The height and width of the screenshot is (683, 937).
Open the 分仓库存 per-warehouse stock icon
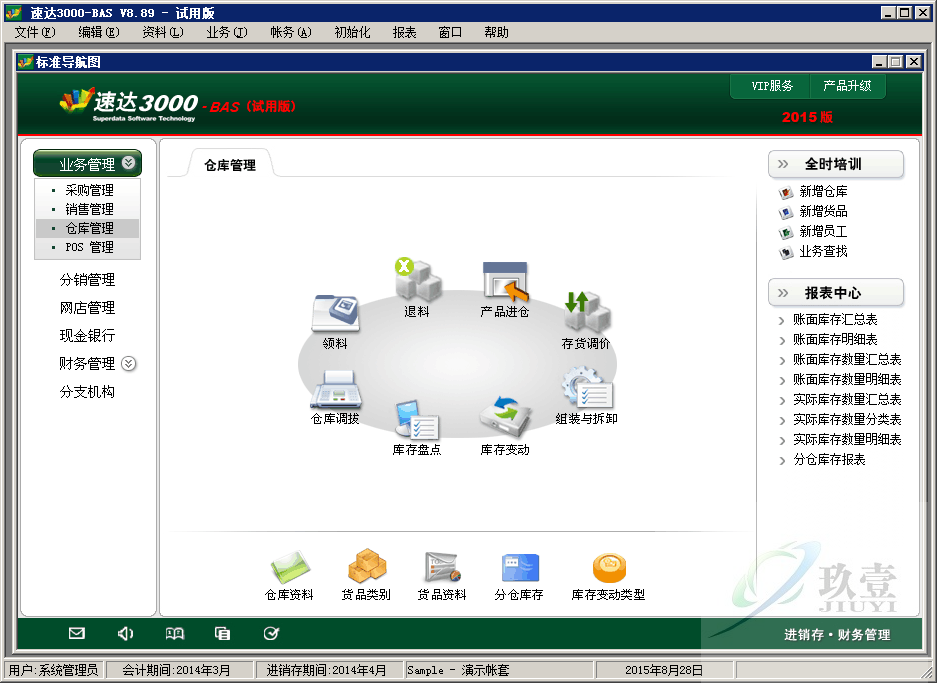click(519, 568)
